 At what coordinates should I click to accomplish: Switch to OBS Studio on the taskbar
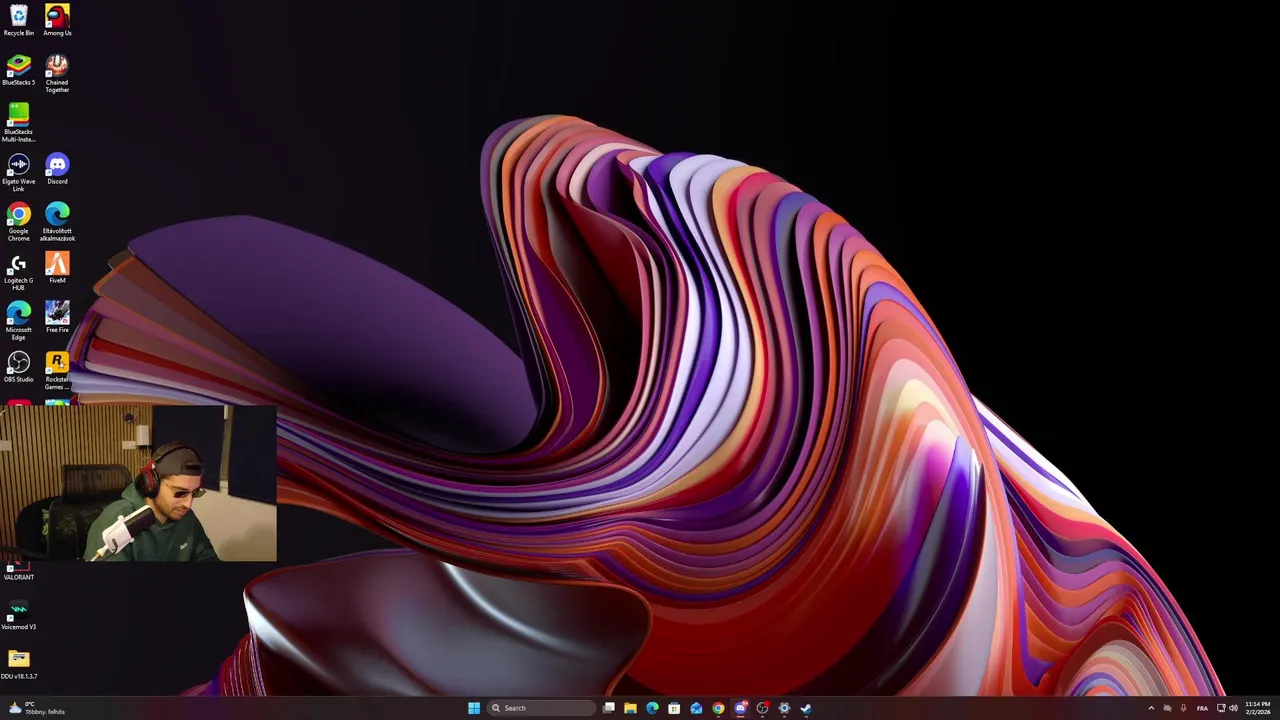point(762,708)
